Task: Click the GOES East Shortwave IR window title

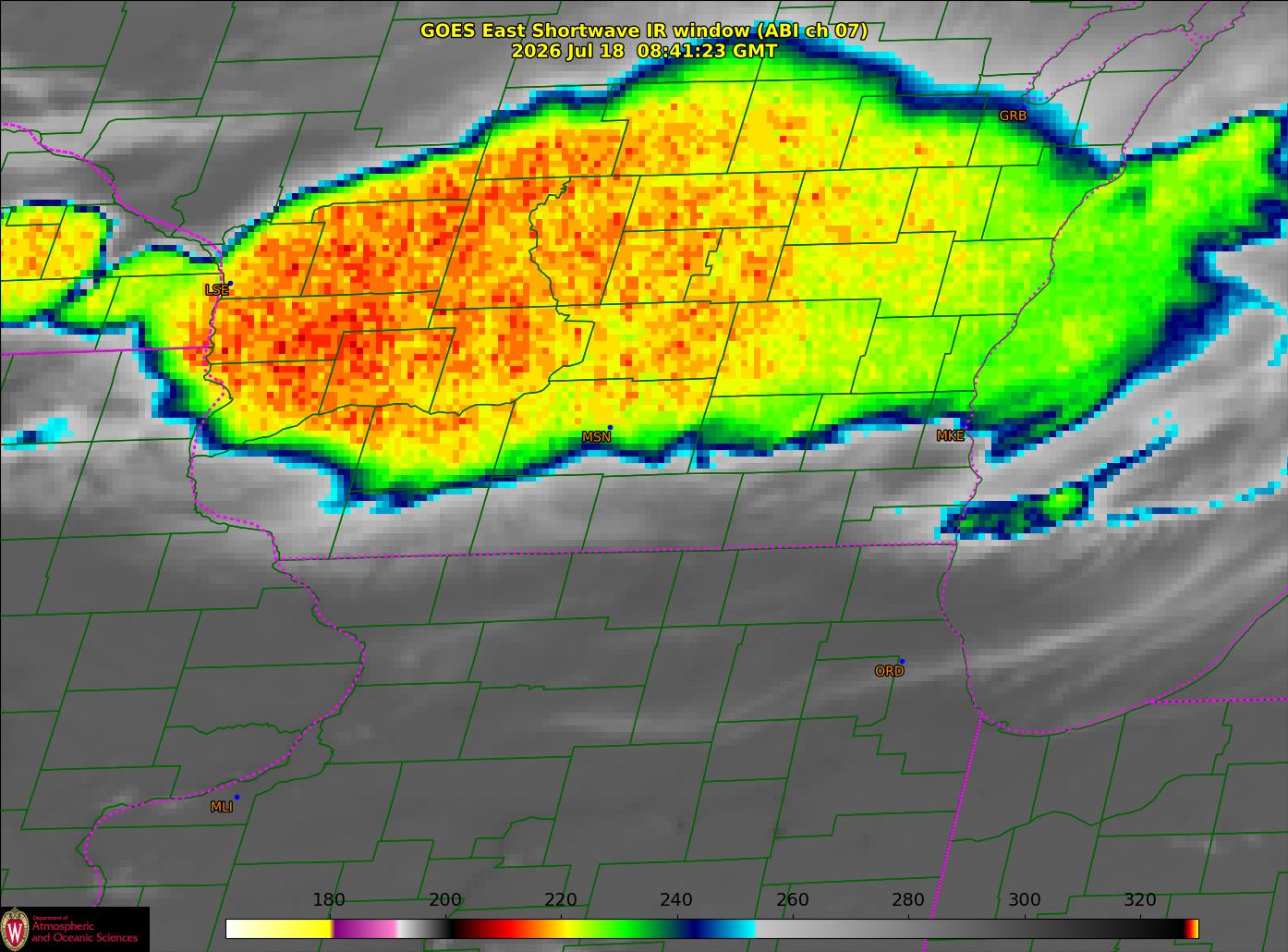Action: (644, 31)
